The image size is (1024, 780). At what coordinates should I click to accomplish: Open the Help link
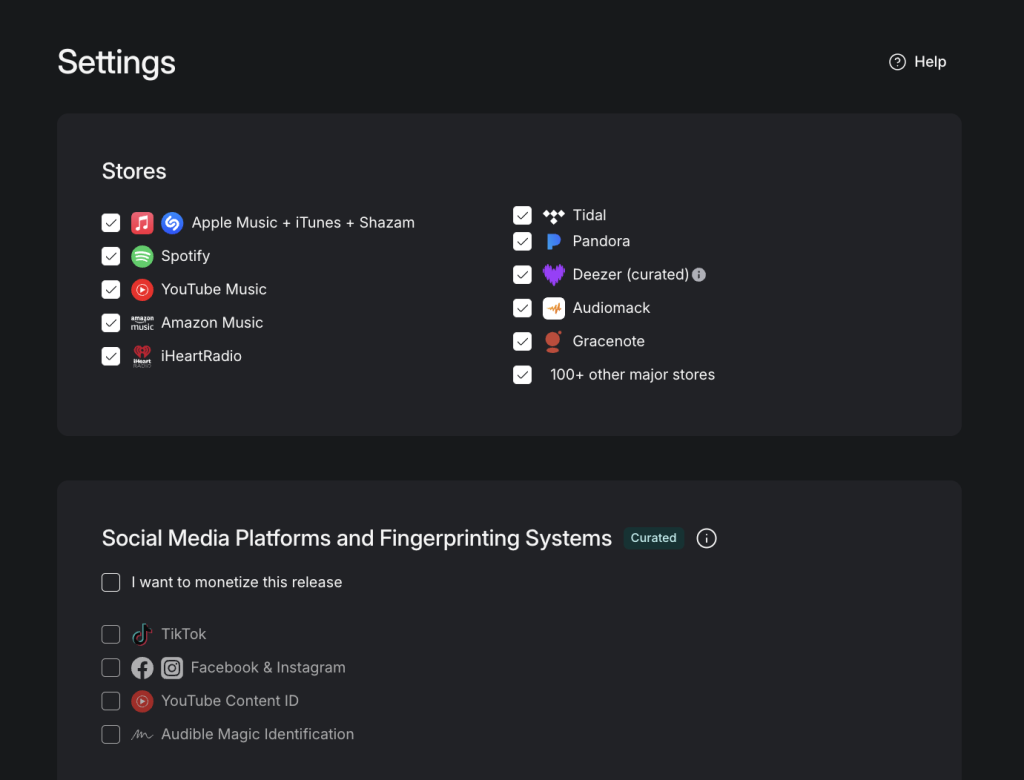918,62
